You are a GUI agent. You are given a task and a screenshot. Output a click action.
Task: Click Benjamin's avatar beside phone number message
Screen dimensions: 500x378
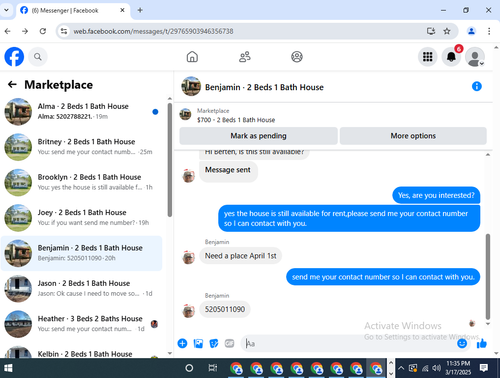[x=188, y=311]
